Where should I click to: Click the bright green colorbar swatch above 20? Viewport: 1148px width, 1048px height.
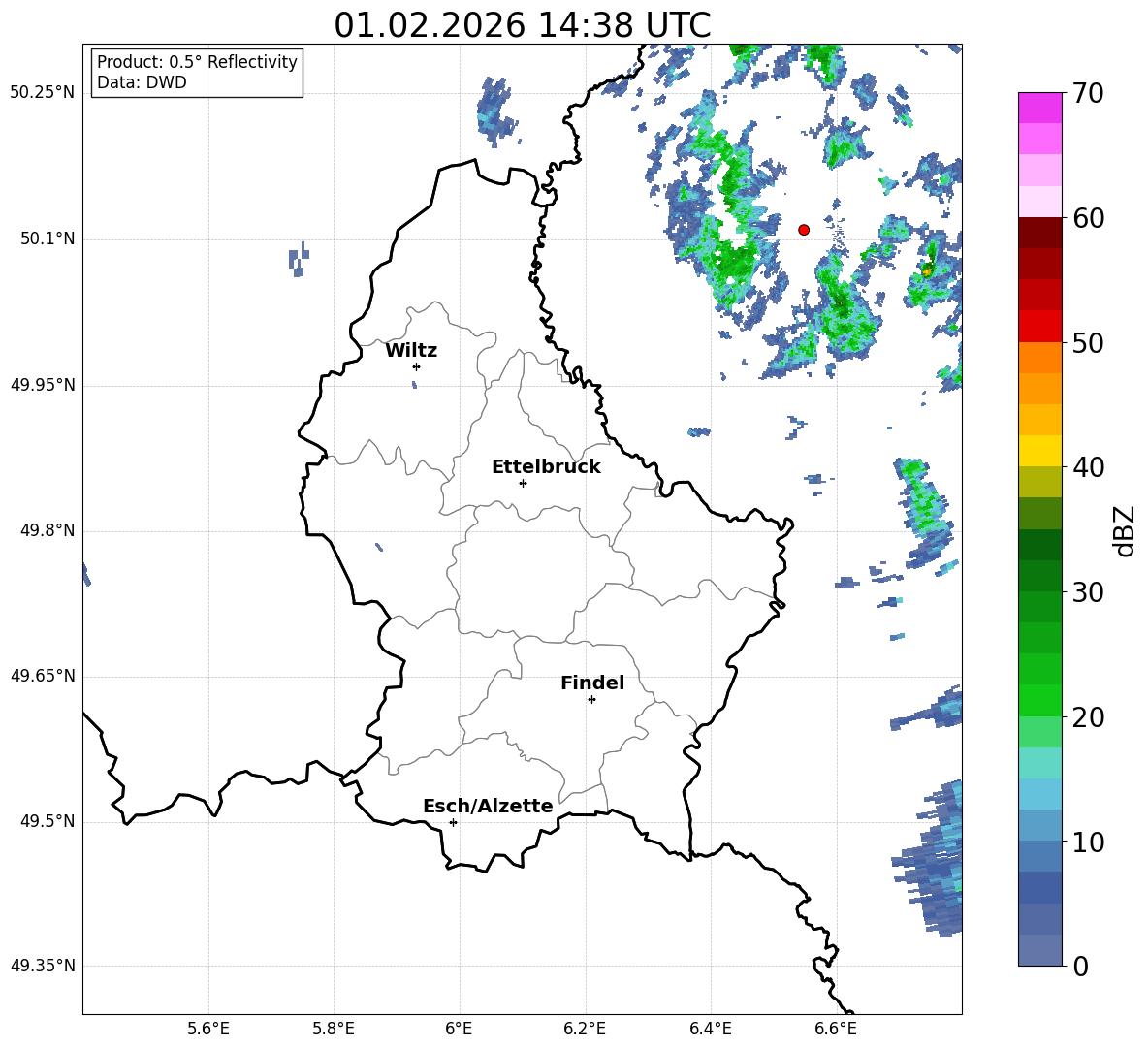[x=1039, y=700]
